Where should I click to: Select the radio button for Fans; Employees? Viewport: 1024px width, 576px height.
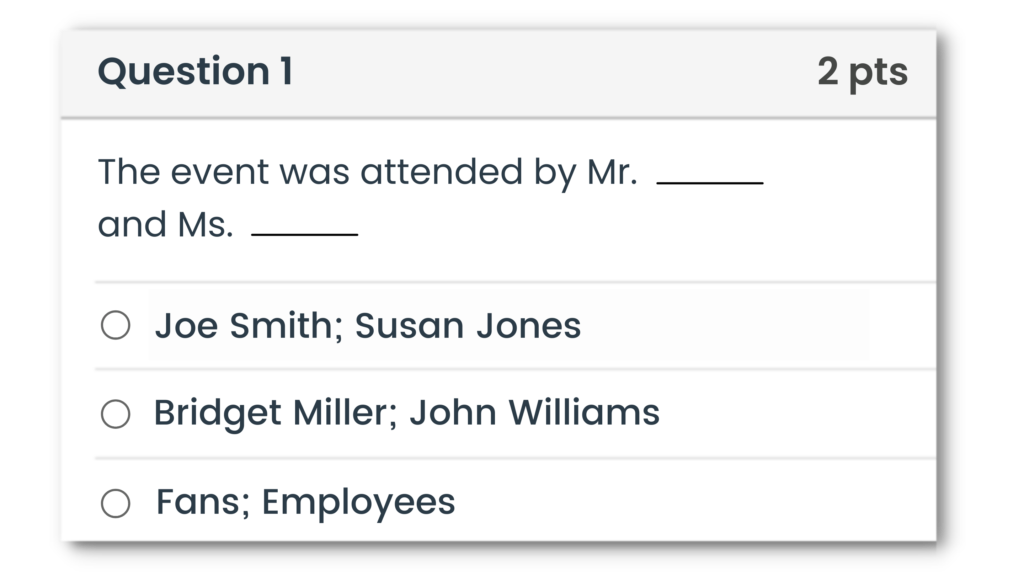pos(116,502)
